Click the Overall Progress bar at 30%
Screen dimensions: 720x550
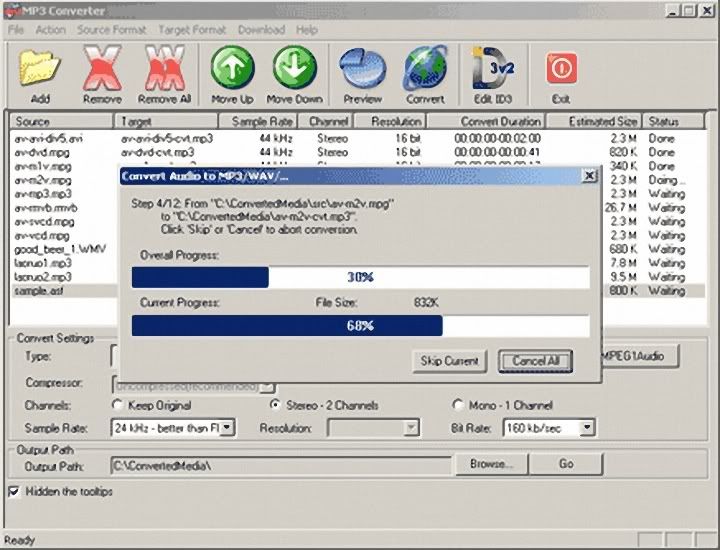[x=360, y=277]
